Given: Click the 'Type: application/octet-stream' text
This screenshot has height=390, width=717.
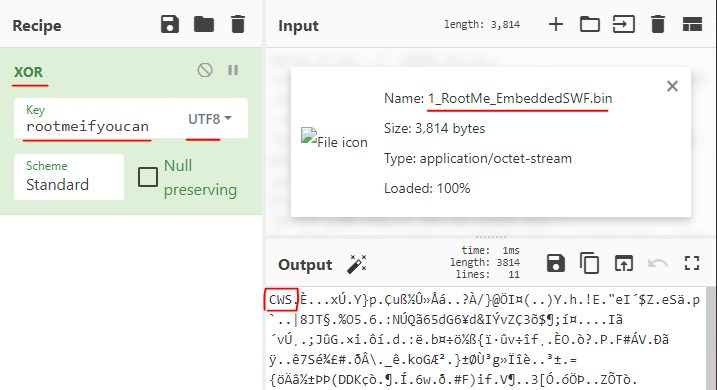Looking at the screenshot, I should click(x=478, y=159).
